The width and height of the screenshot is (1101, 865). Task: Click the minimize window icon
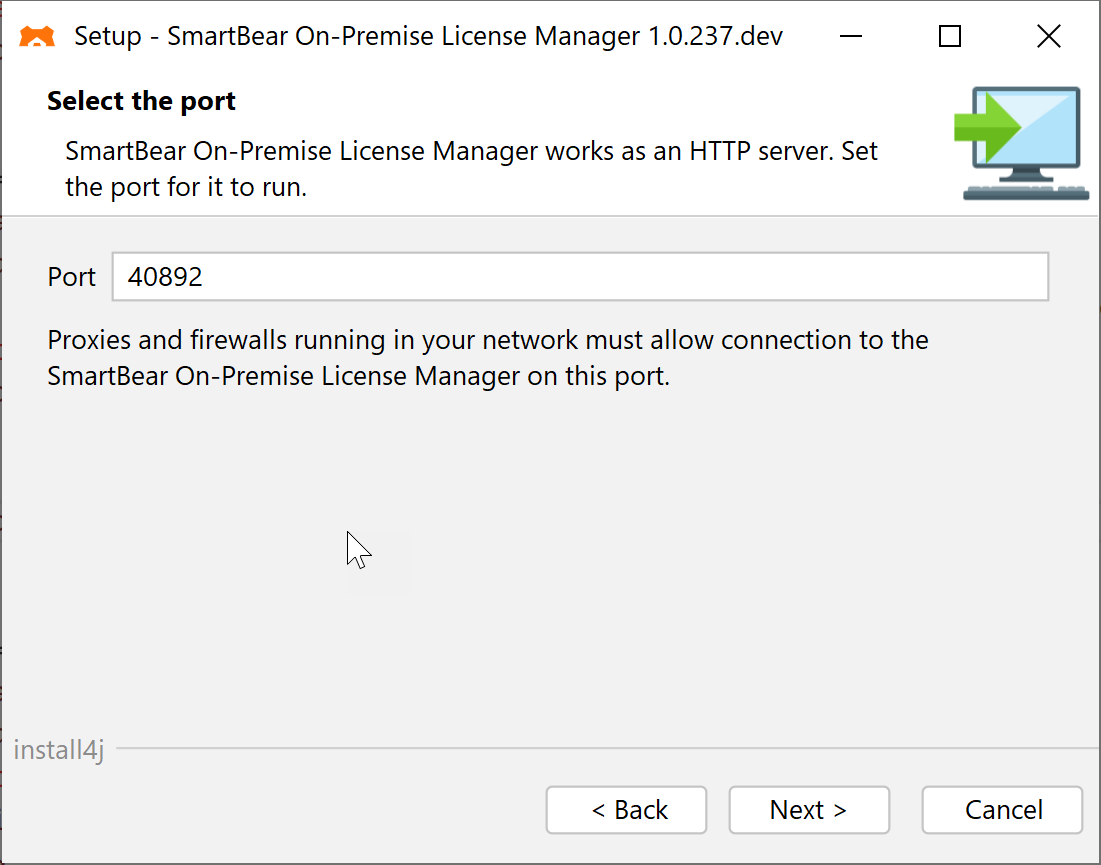point(851,36)
